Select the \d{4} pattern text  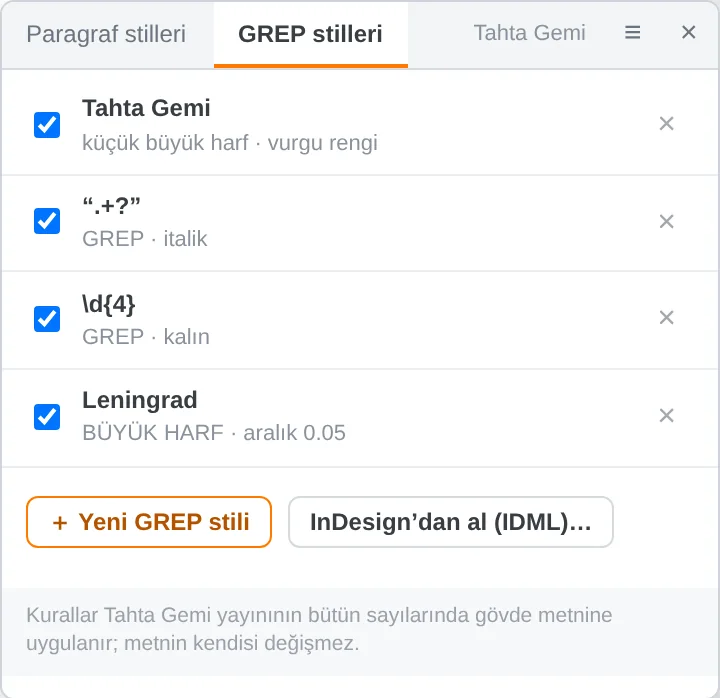pyautogui.click(x=109, y=304)
